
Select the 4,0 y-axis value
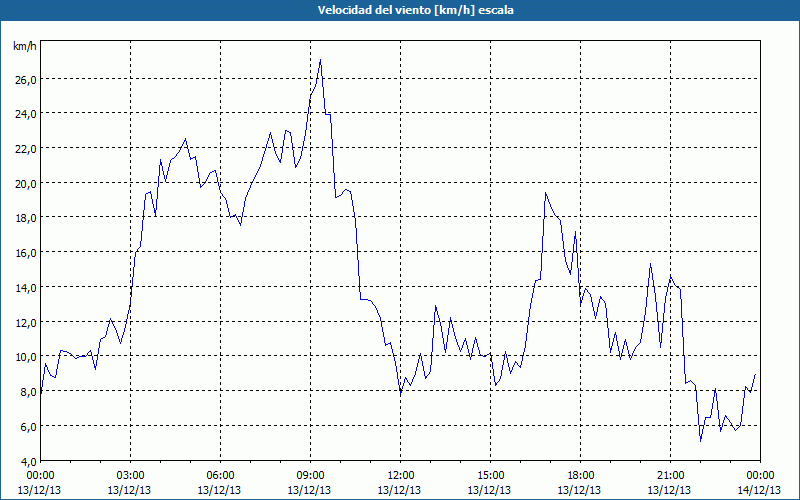(28, 461)
